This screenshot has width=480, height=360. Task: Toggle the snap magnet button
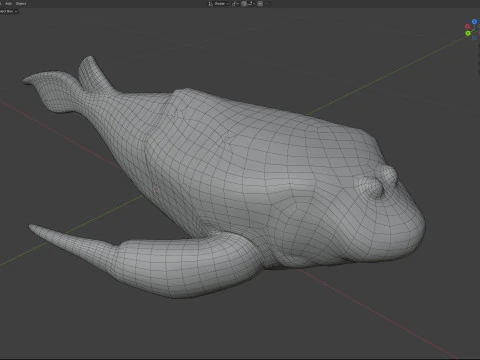click(244, 4)
